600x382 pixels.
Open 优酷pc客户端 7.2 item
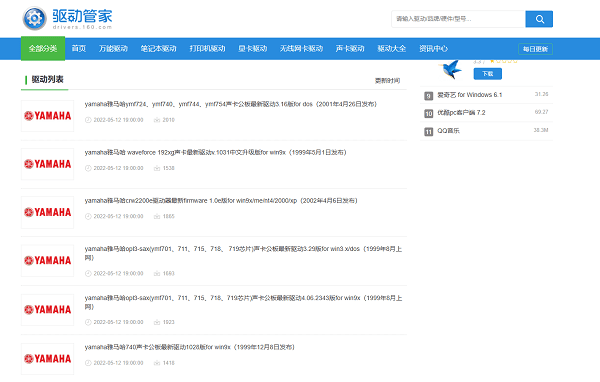click(461, 113)
